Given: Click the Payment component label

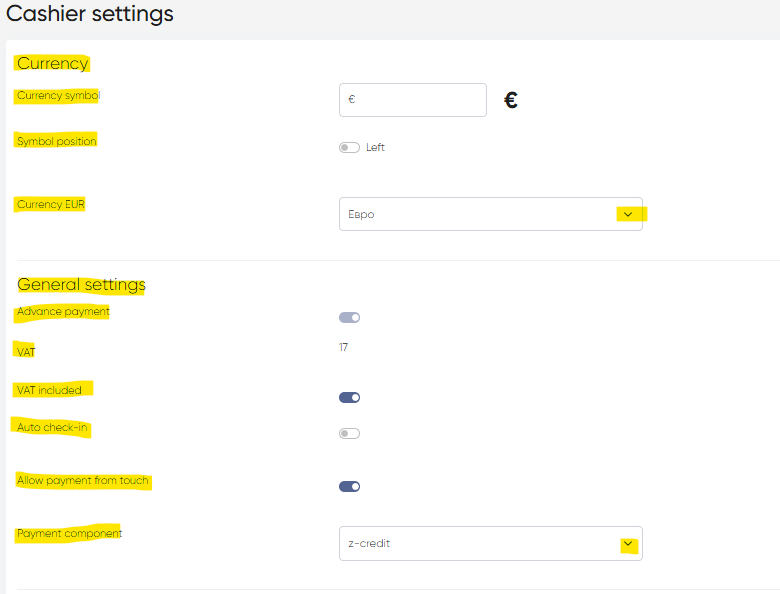Looking at the screenshot, I should point(69,534).
